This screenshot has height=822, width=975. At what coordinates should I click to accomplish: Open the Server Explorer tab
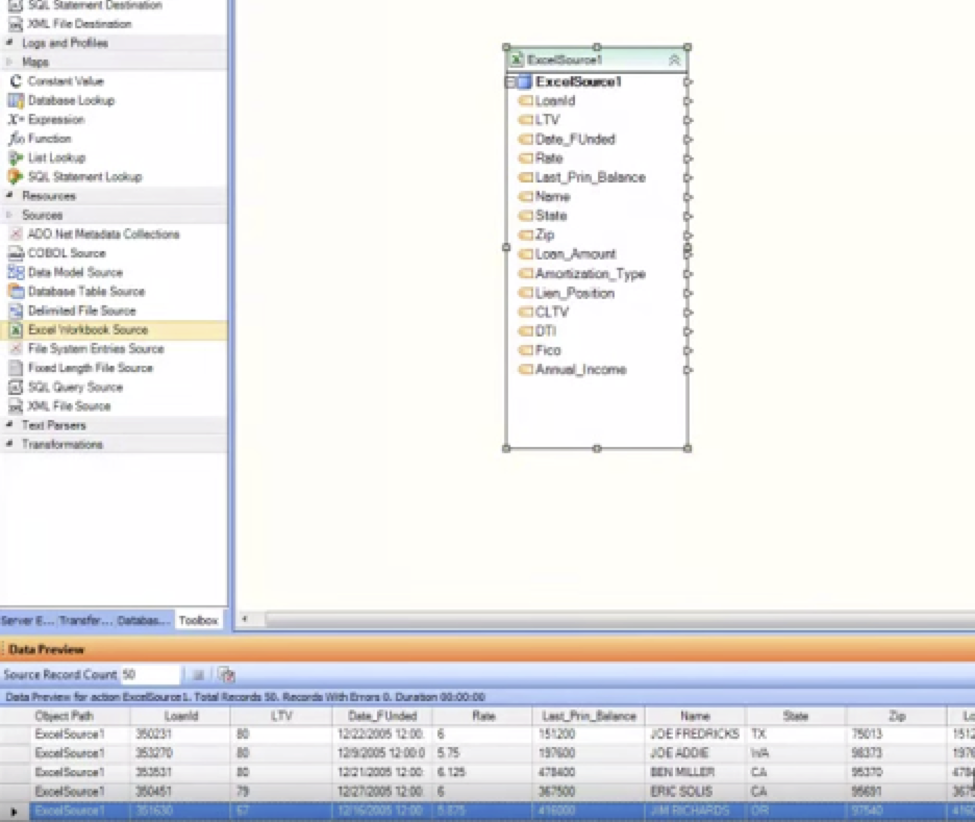point(27,621)
